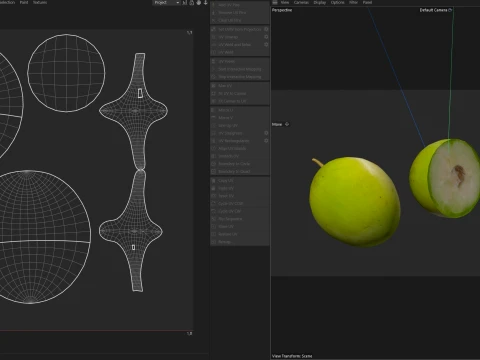Click the Perspective label in the viewport
Viewport: 480px width, 360px height.
[282, 10]
